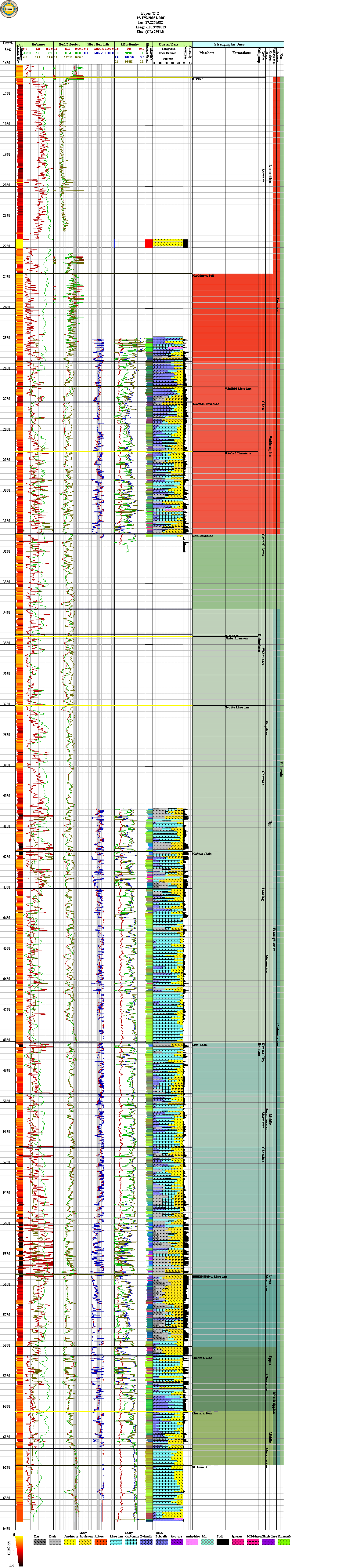Select the Micro Resistivity track header
The image size is (360, 1568).
pos(99,45)
